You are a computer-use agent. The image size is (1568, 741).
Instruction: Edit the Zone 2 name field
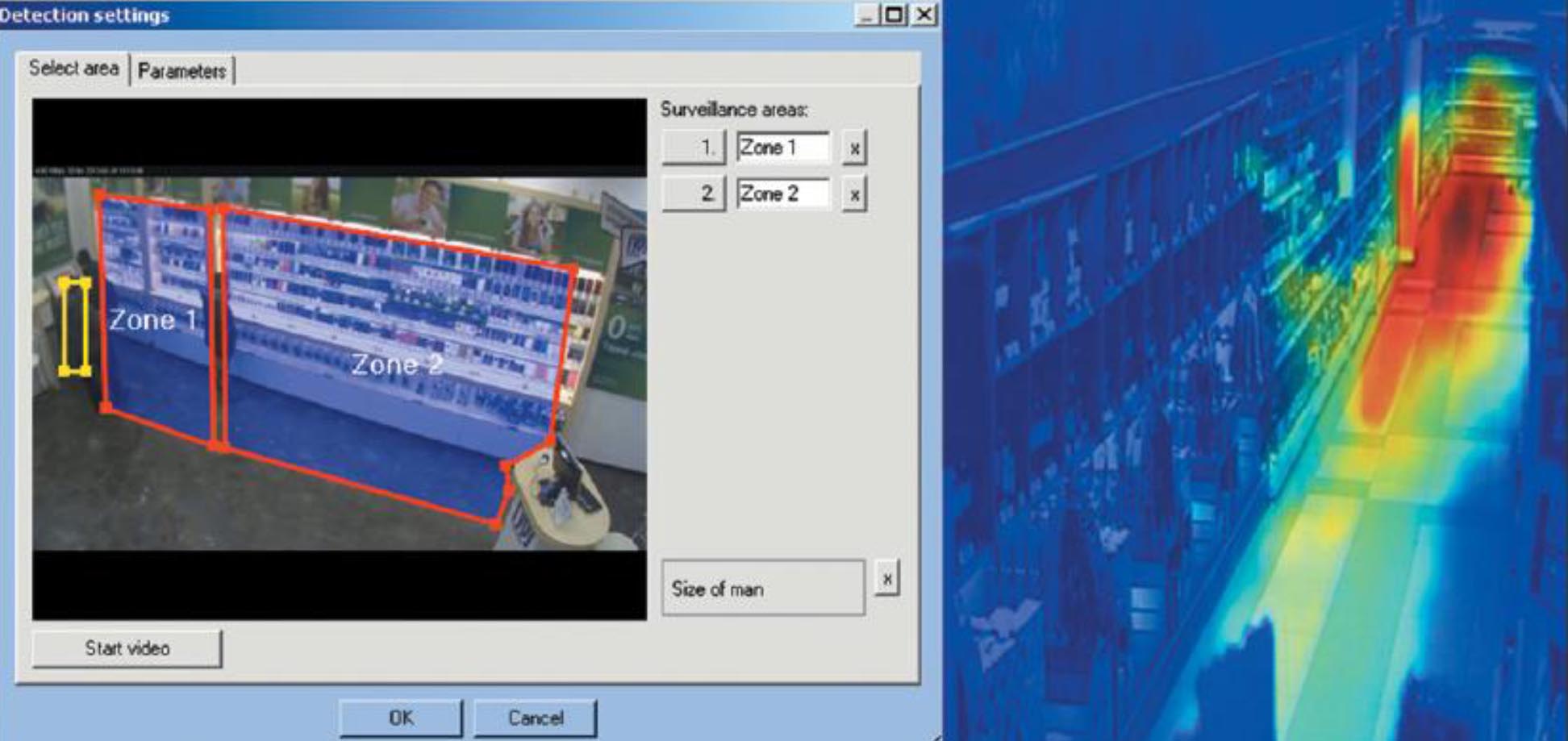[782, 194]
